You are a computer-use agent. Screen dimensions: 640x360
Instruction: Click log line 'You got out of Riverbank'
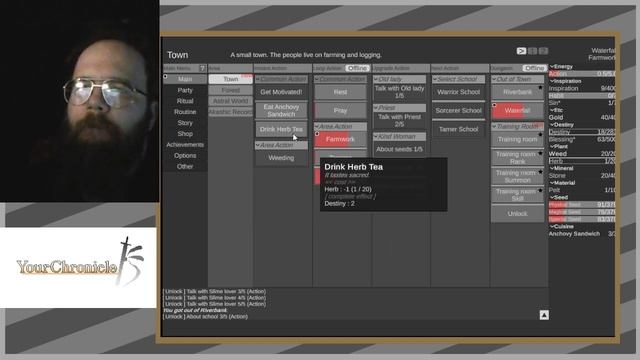[195, 310]
